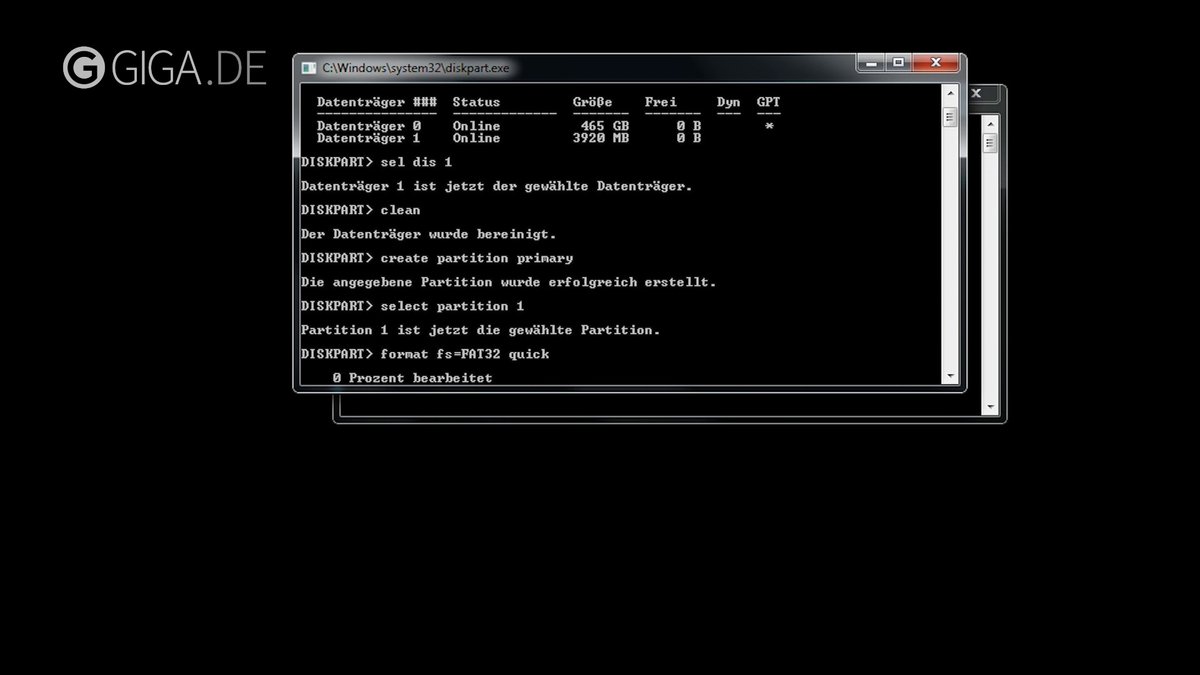Image resolution: width=1200 pixels, height=675 pixels.
Task: Click the 'select partition 1' command line
Action: (452, 306)
